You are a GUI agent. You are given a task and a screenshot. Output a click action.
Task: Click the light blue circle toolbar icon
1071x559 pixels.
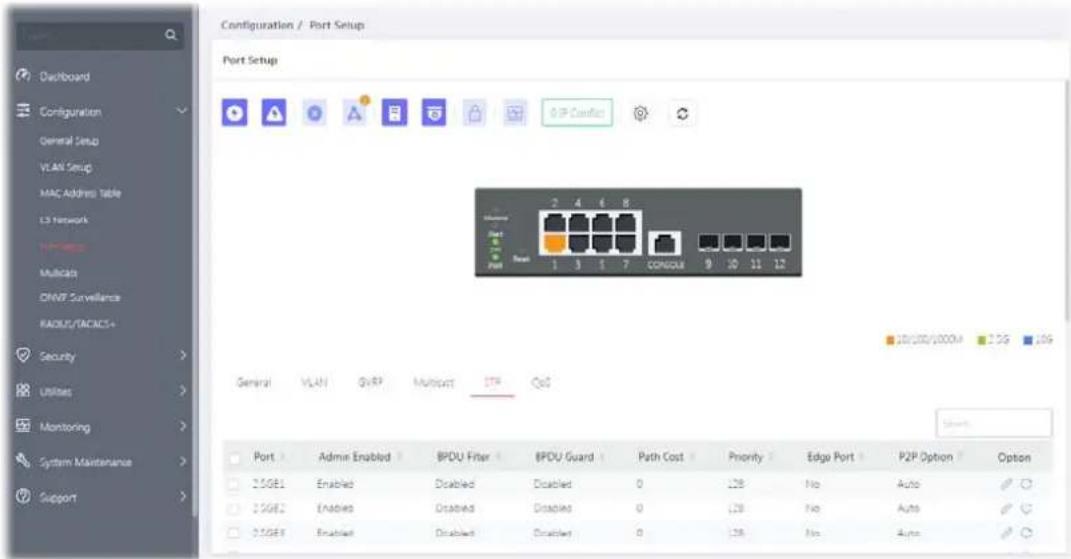314,113
